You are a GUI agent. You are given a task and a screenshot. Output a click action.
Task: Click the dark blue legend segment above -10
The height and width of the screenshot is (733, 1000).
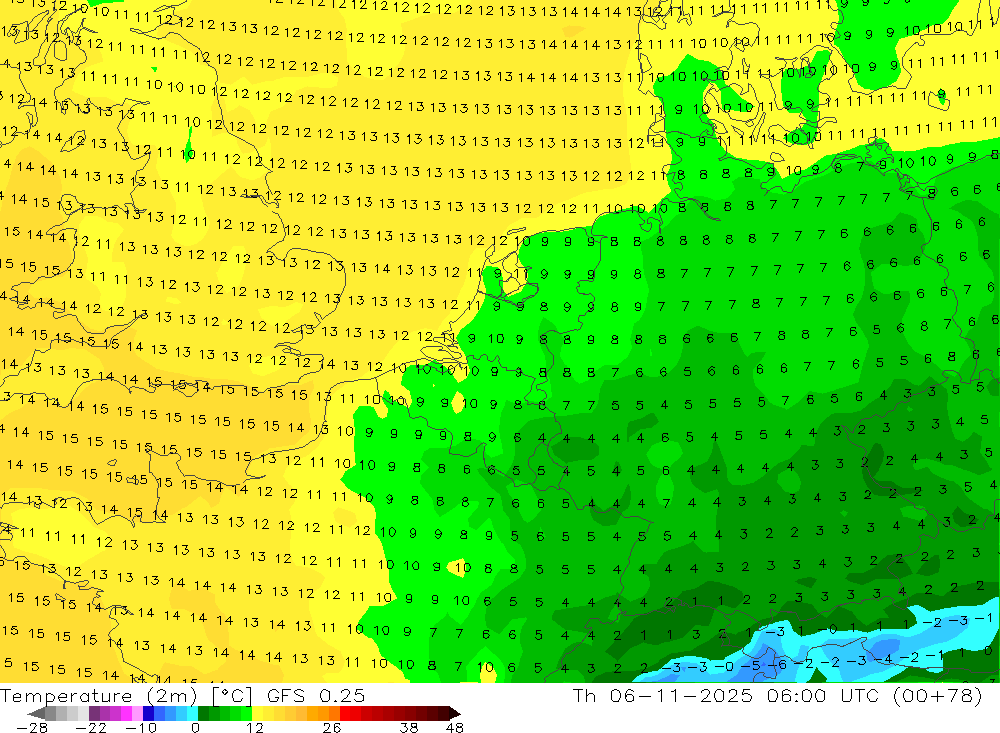tap(149, 713)
